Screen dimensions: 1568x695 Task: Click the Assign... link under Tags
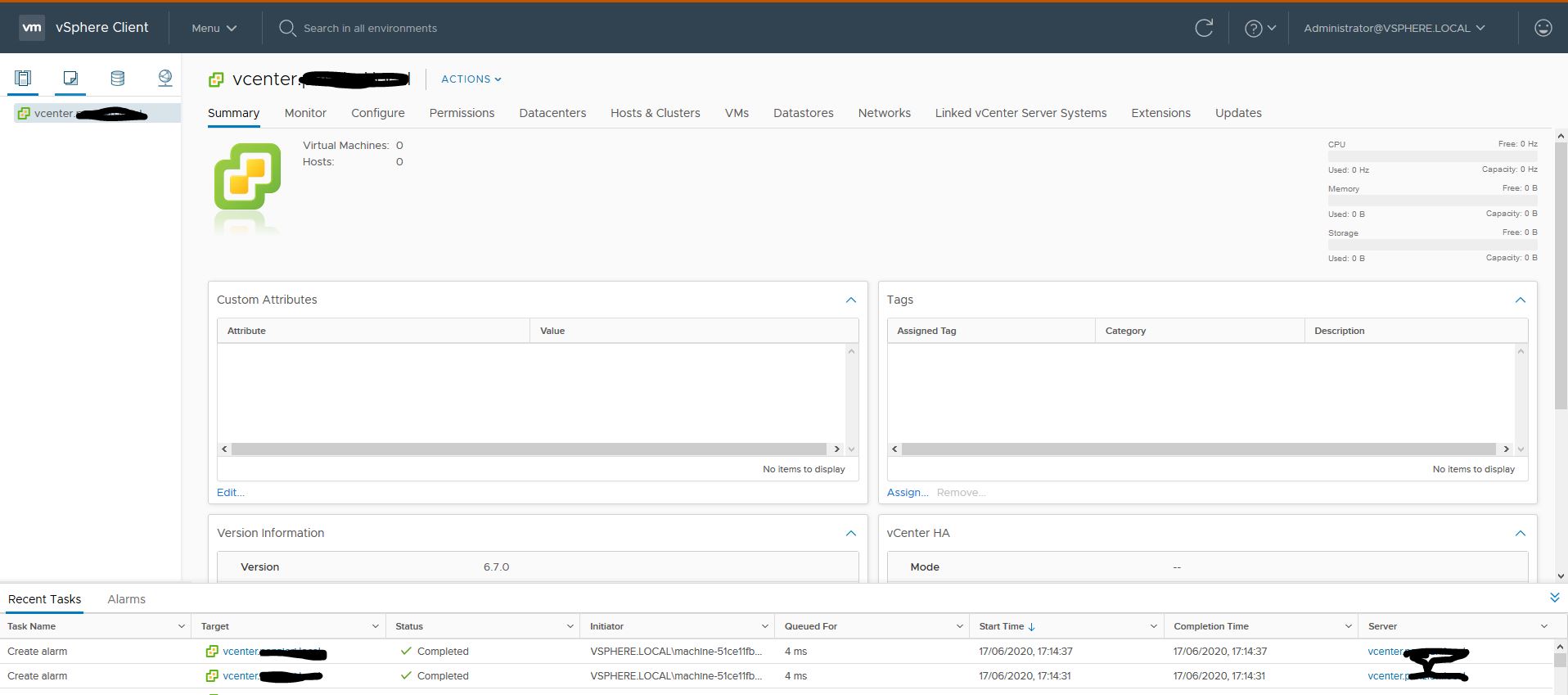(908, 492)
